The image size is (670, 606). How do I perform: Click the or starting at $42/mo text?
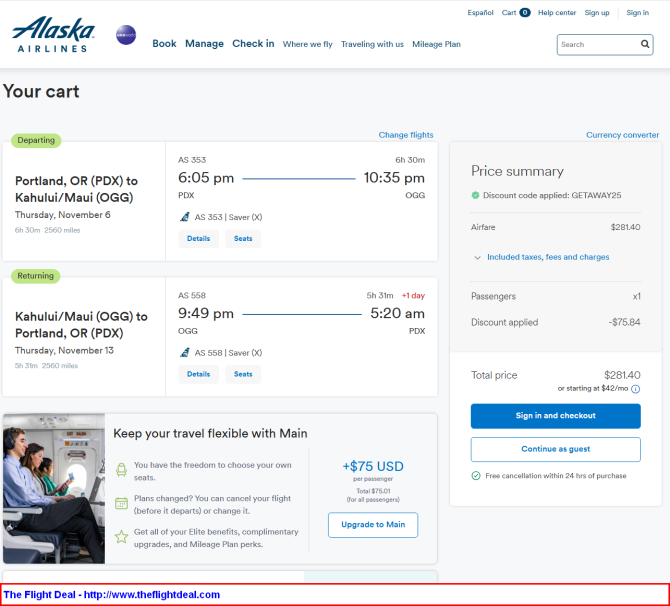click(593, 388)
